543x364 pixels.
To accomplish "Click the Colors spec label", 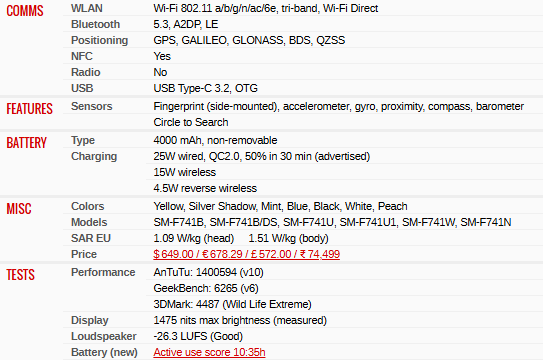I will (x=88, y=206).
